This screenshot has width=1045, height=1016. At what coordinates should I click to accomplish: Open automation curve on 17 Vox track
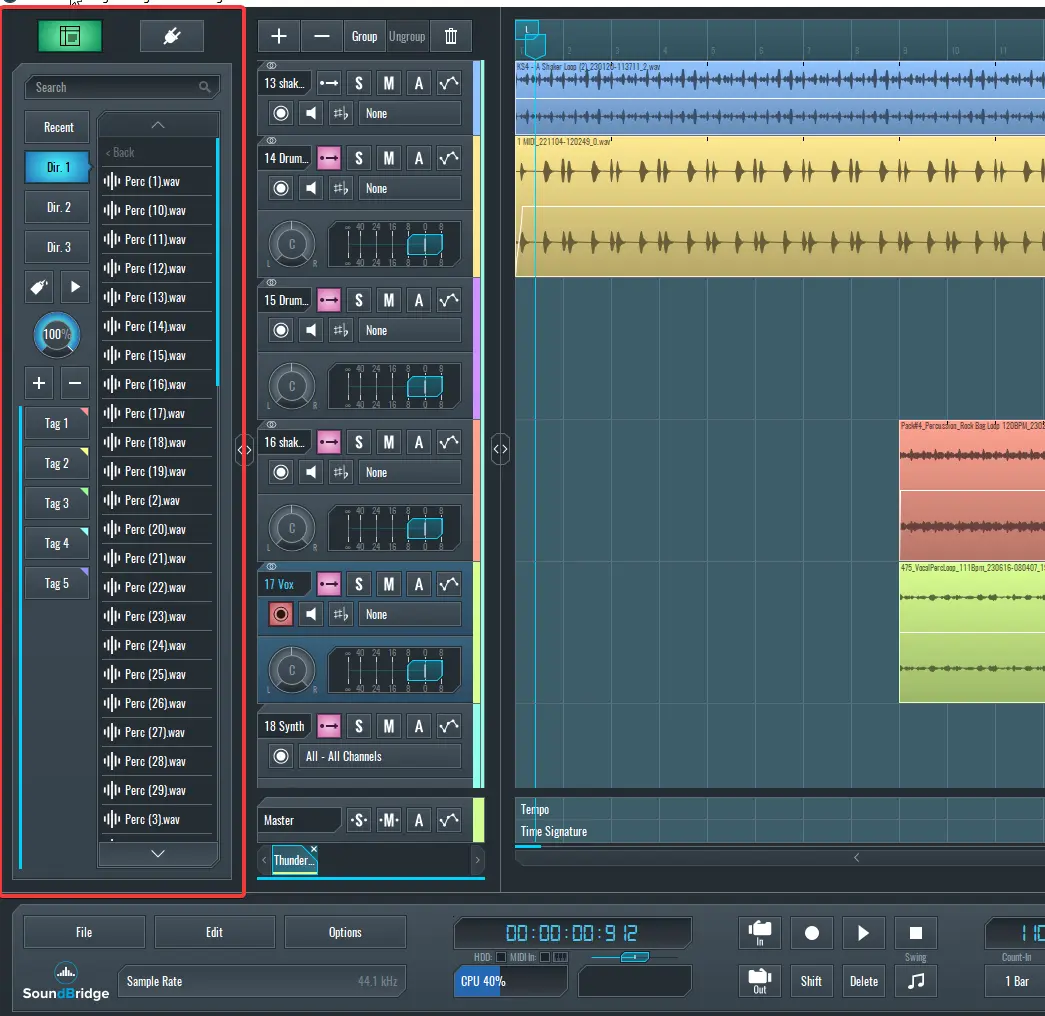coord(449,585)
